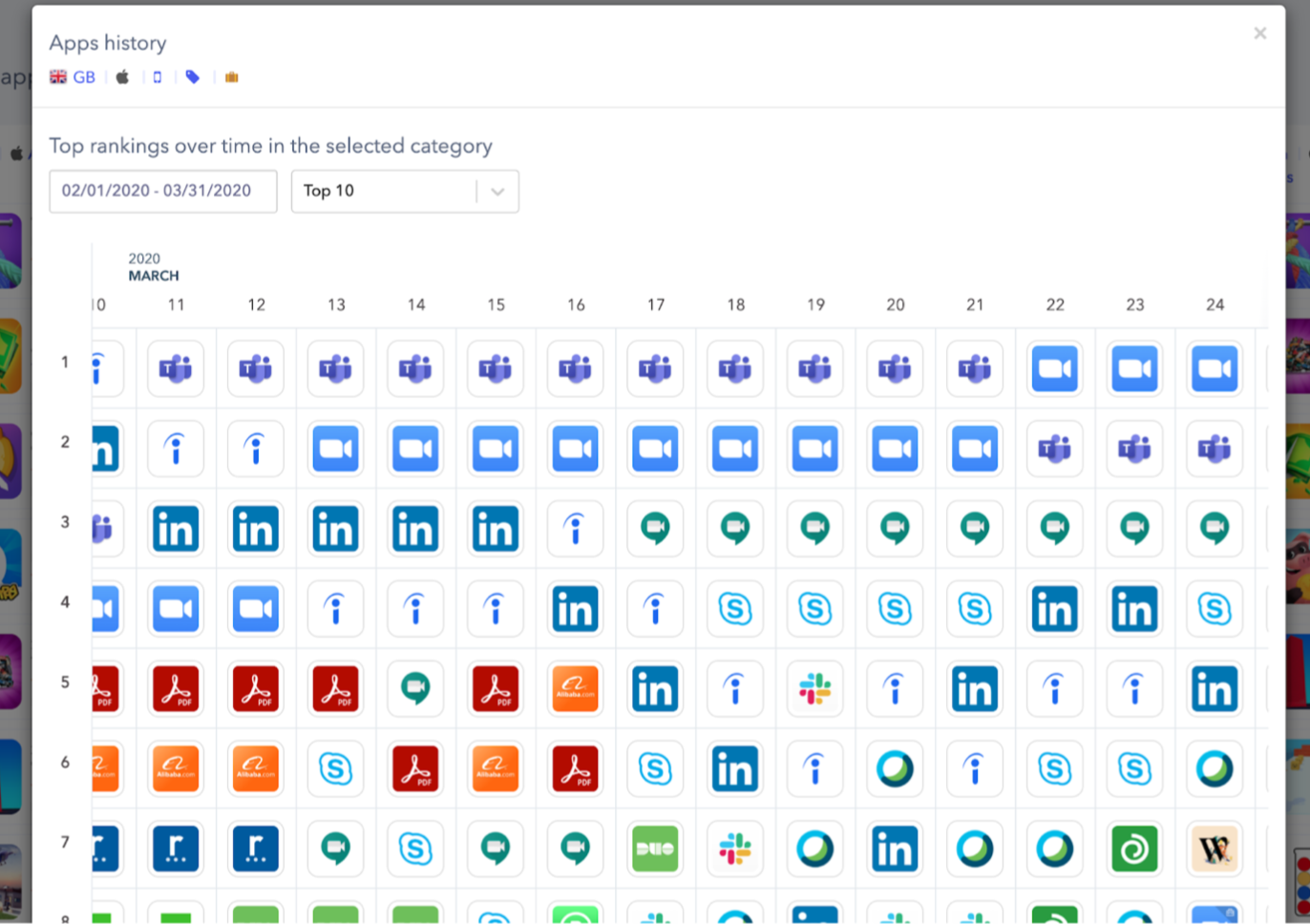
Task: Click the briefcase icon in the filter row
Action: (231, 77)
